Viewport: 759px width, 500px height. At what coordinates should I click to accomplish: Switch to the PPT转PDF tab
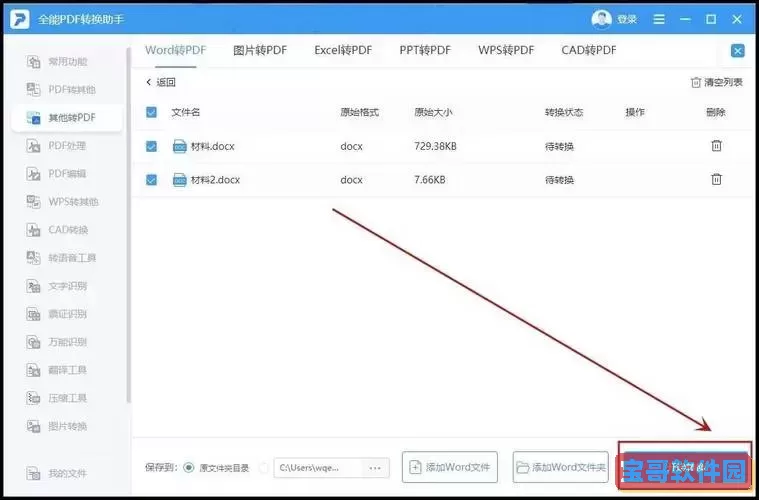(x=425, y=50)
